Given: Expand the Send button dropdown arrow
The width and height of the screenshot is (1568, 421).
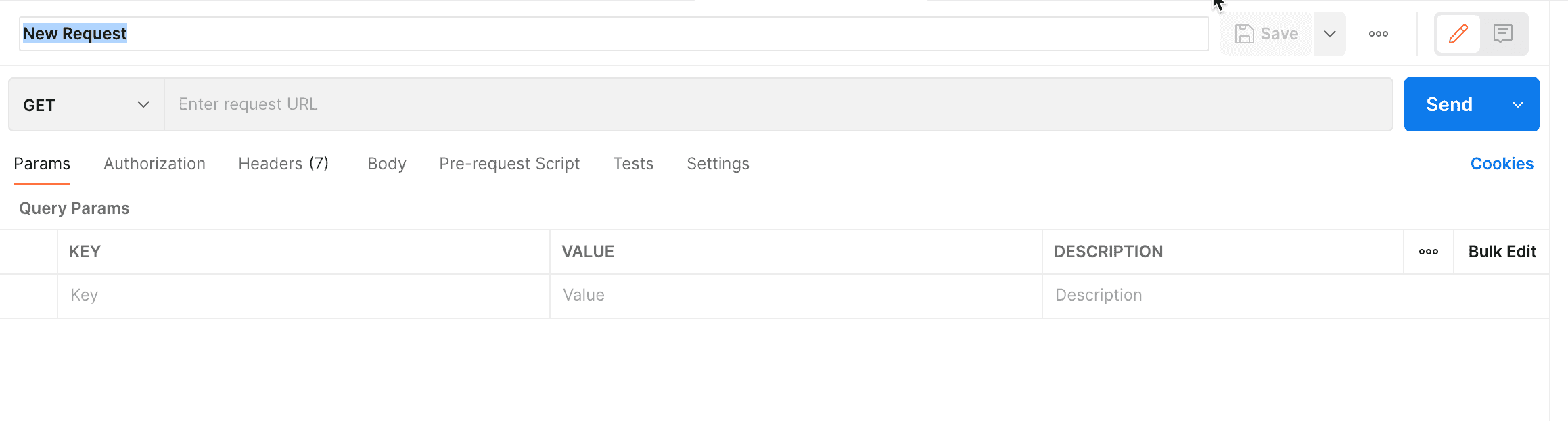Looking at the screenshot, I should pyautogui.click(x=1518, y=105).
